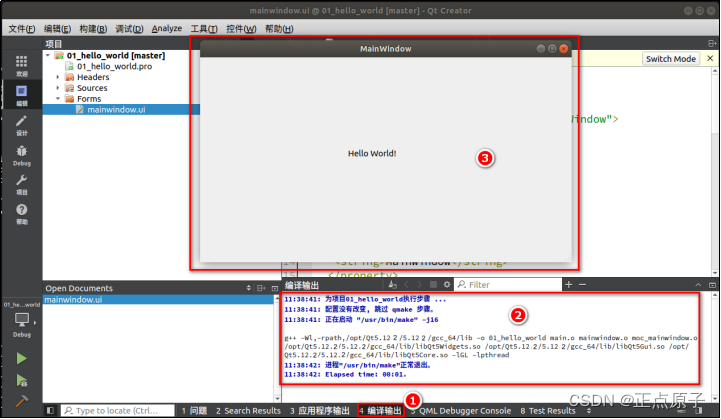Open the Debug mode bug icon
Viewport: 721px width, 419px height.
(x=22, y=155)
